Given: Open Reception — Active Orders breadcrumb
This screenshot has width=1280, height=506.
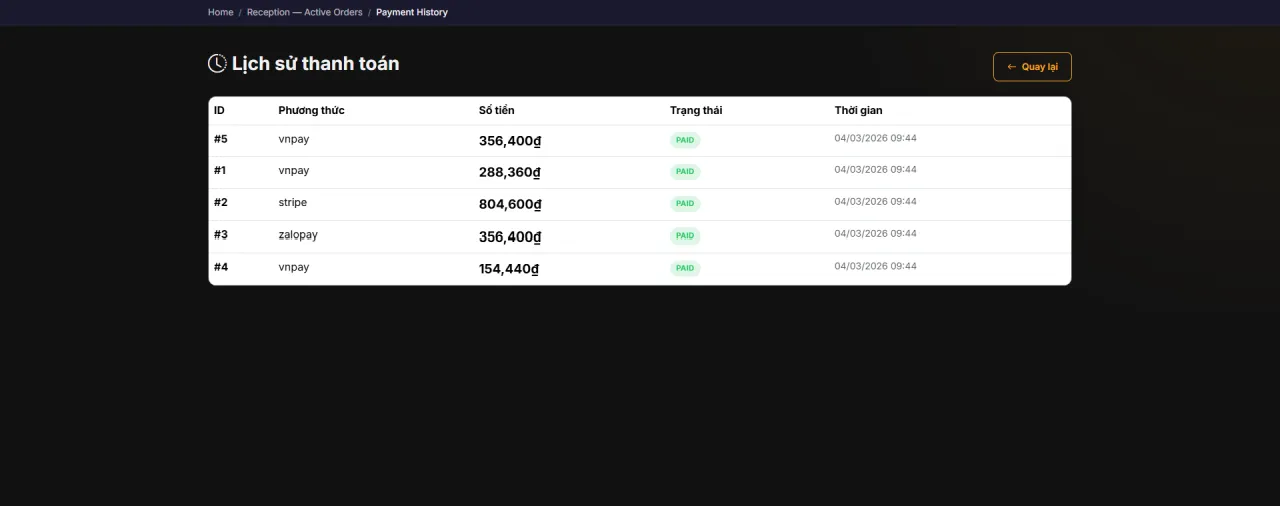Looking at the screenshot, I should point(304,12).
